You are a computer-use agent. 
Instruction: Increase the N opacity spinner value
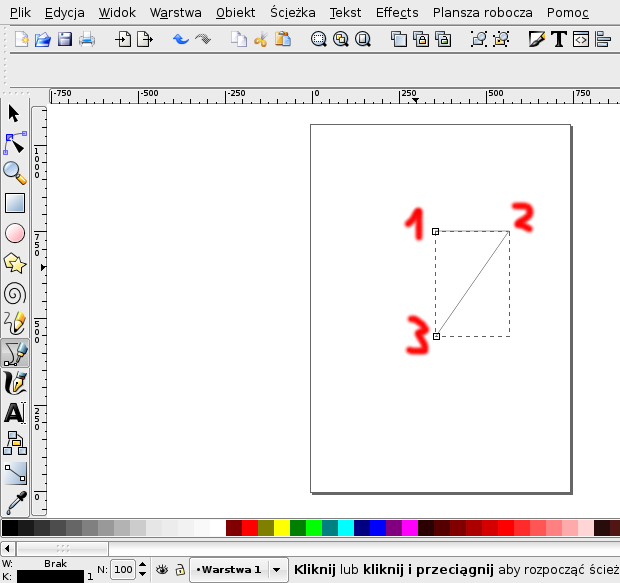tap(142, 565)
